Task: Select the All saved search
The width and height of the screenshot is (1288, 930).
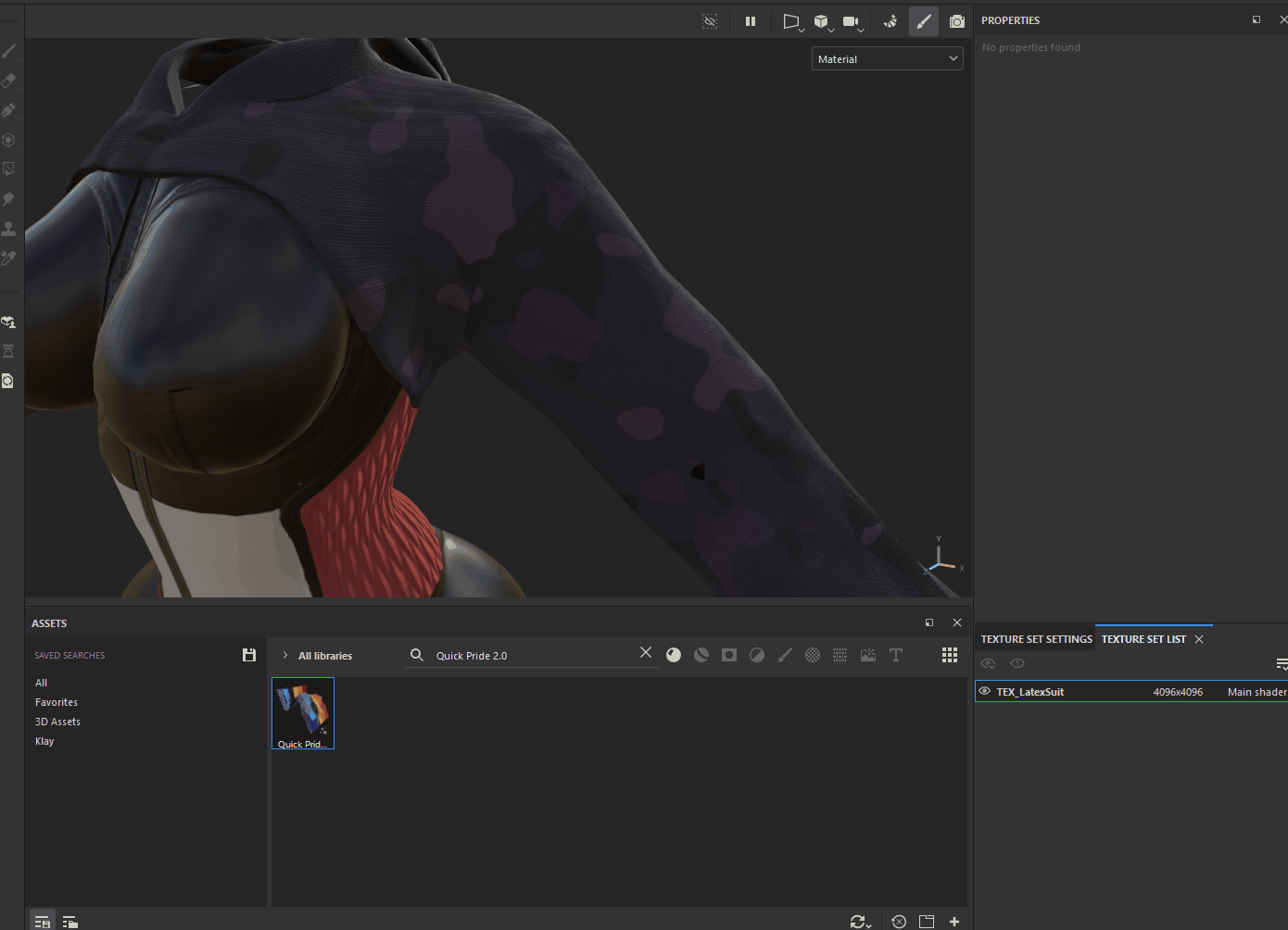Action: tap(41, 683)
